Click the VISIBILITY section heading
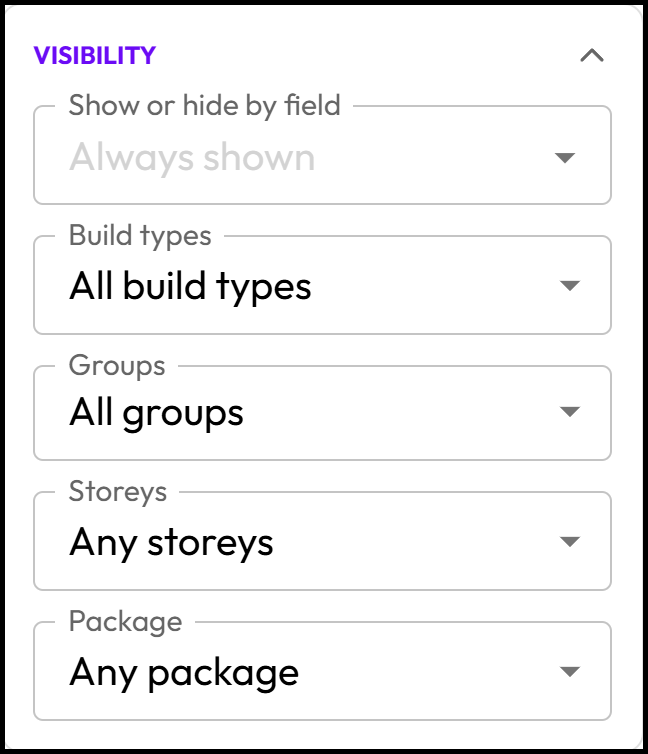Viewport: 648px width, 754px height. pyautogui.click(x=95, y=55)
